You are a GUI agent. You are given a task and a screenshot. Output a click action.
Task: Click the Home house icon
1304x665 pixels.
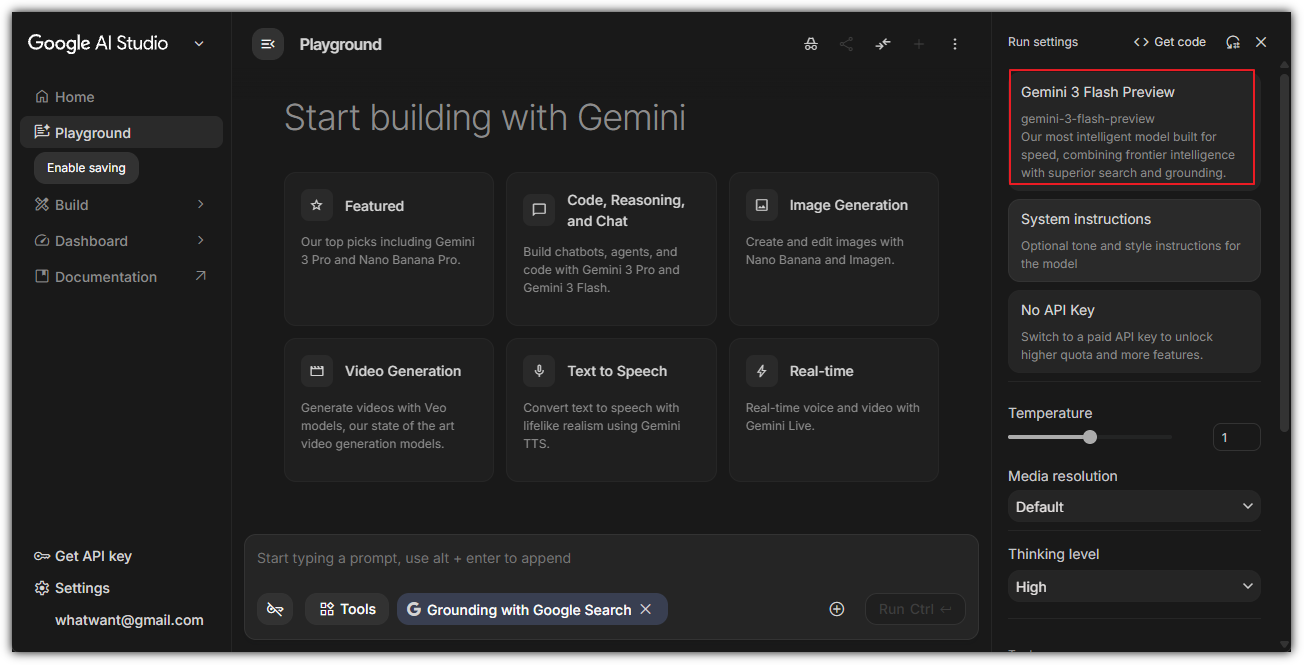(42, 97)
